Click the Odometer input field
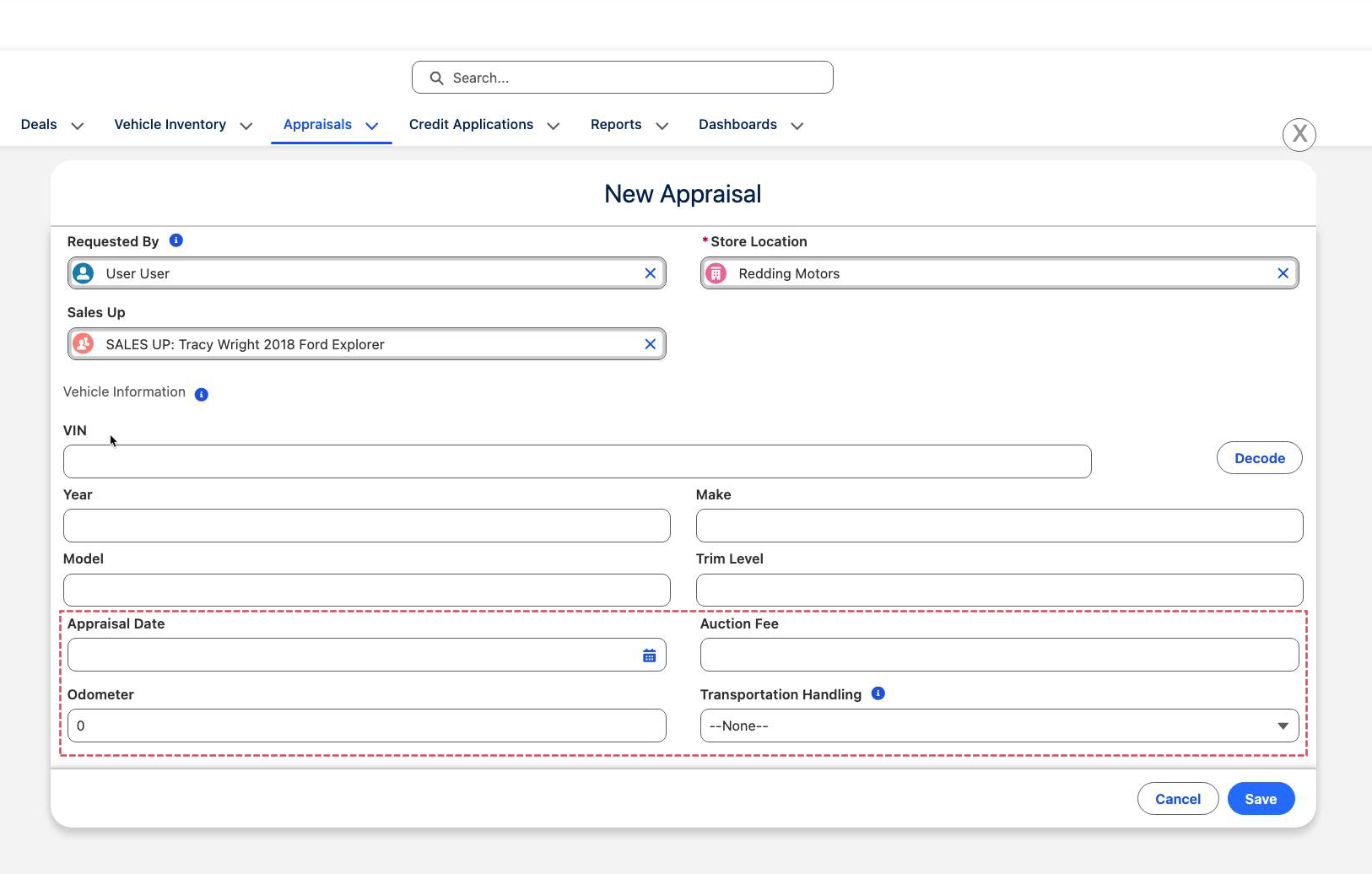Viewport: 1372px width, 874px height. click(x=367, y=726)
